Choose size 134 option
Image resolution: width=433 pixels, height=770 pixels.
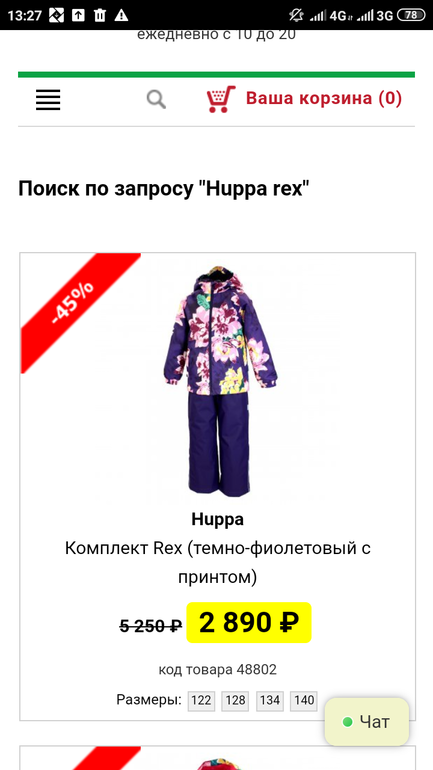[270, 701]
